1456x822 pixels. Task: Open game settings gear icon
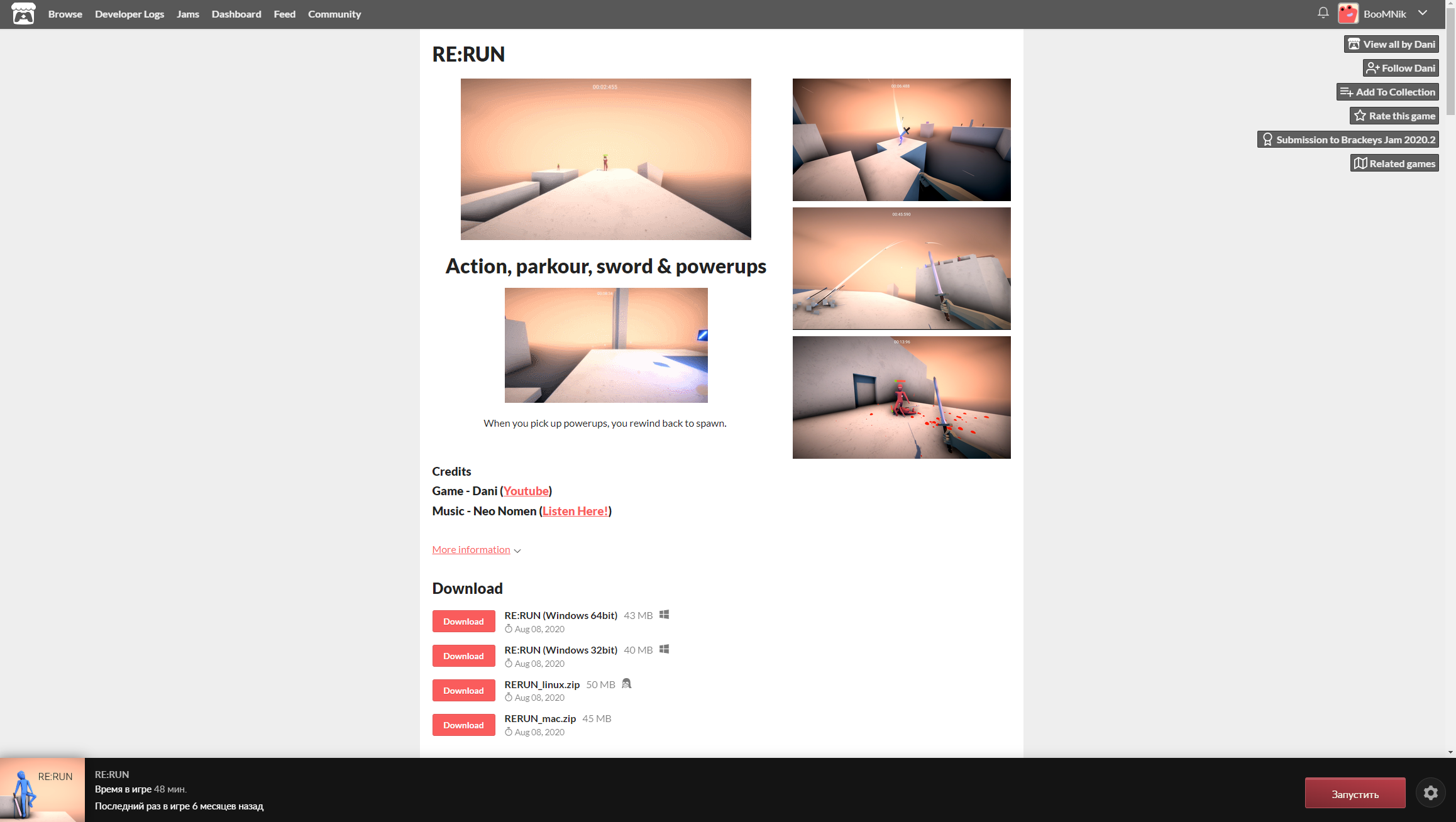1430,793
